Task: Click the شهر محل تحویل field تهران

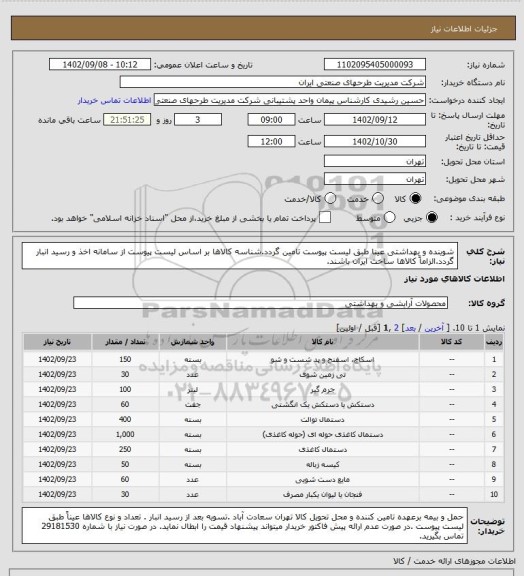Action: click(x=375, y=179)
